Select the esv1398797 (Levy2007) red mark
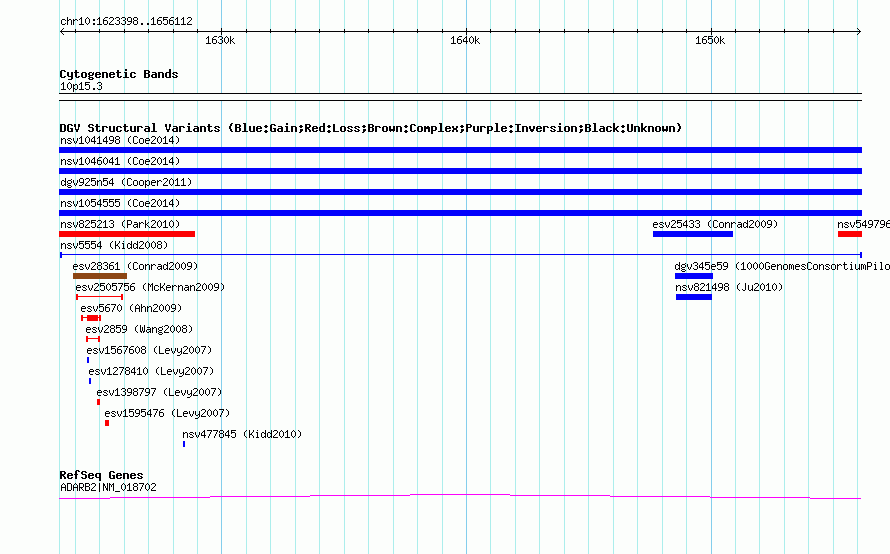This screenshot has width=890, height=554. pyautogui.click(x=98, y=402)
